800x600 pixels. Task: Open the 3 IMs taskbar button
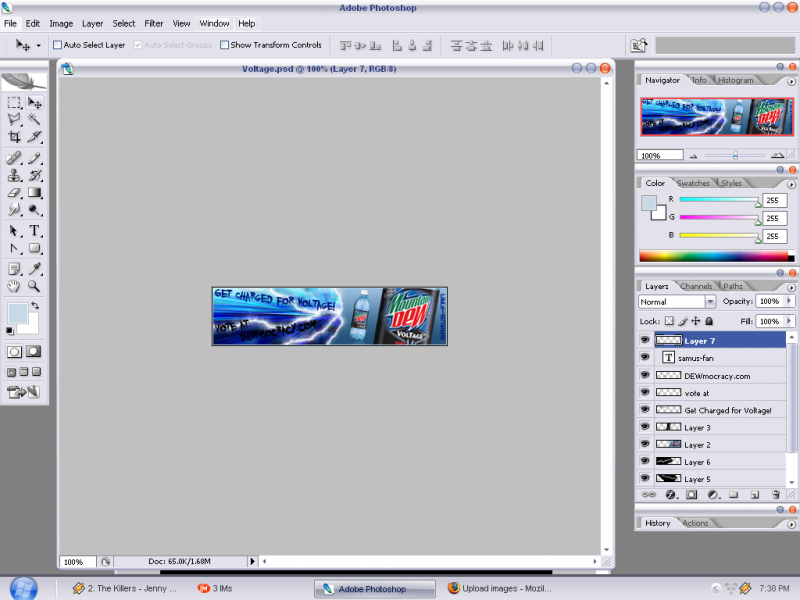pyautogui.click(x=215, y=588)
